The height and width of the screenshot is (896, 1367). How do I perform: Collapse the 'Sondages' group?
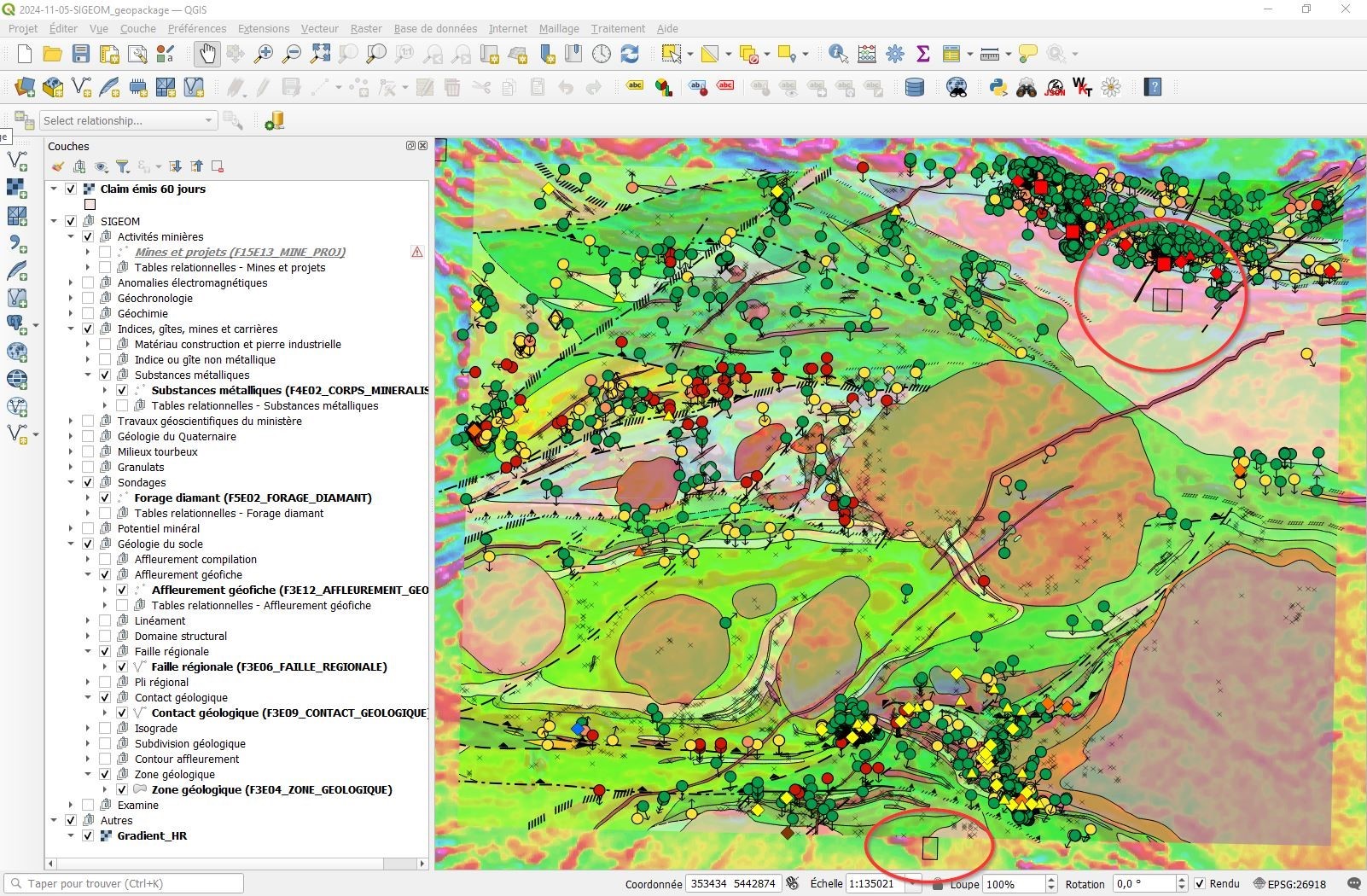pos(72,481)
